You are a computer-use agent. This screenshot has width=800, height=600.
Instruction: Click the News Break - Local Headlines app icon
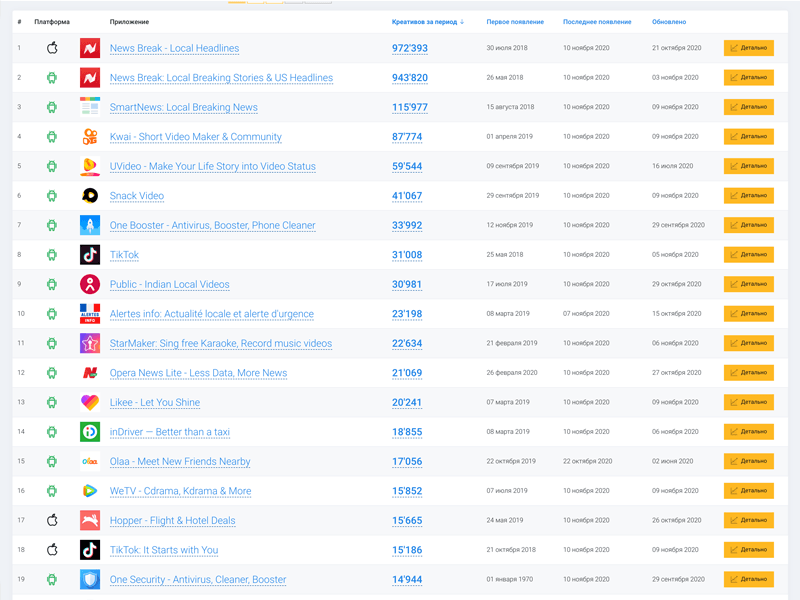(x=90, y=48)
